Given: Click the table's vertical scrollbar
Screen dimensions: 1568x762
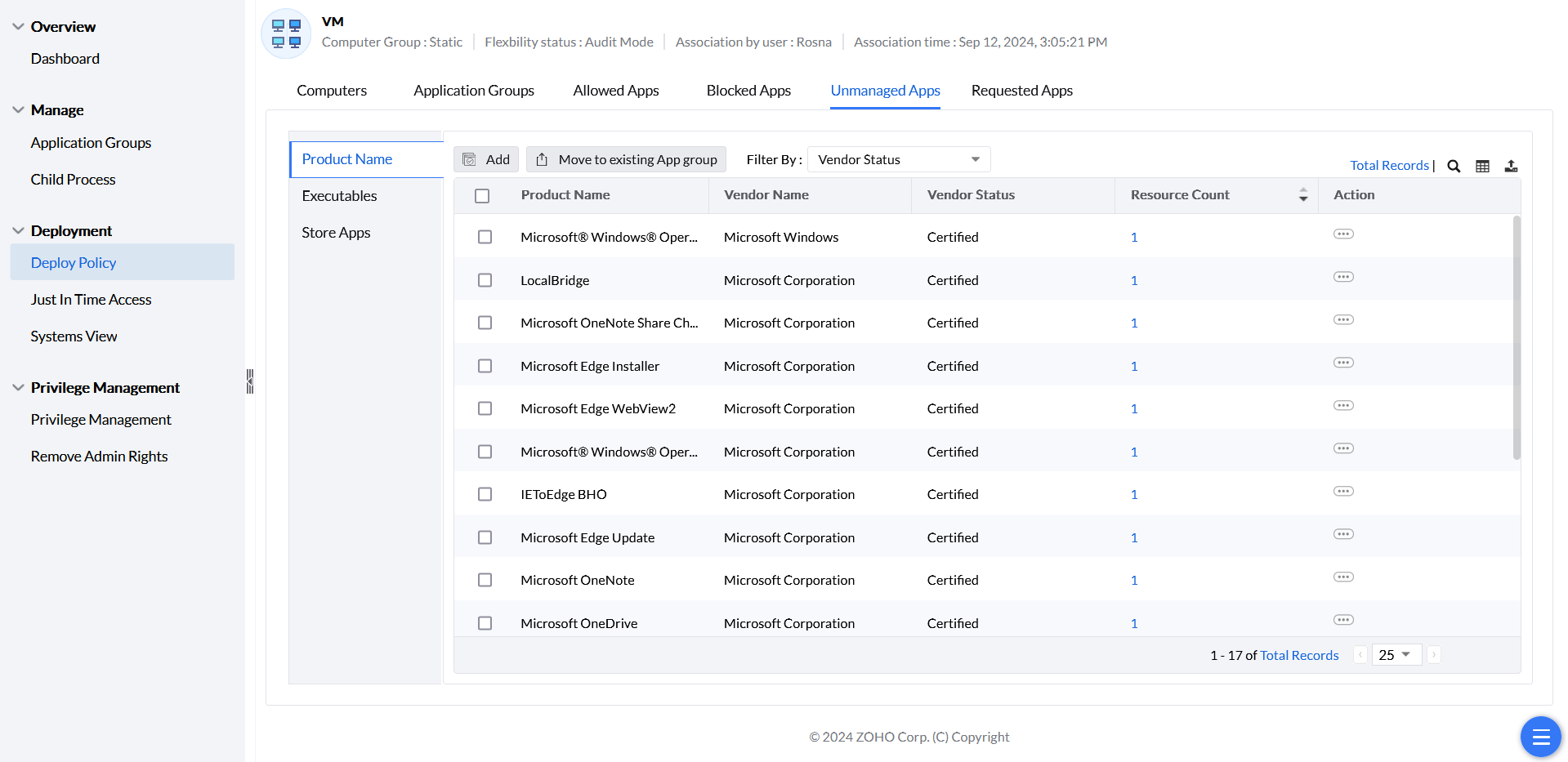Looking at the screenshot, I should click(x=1517, y=338).
